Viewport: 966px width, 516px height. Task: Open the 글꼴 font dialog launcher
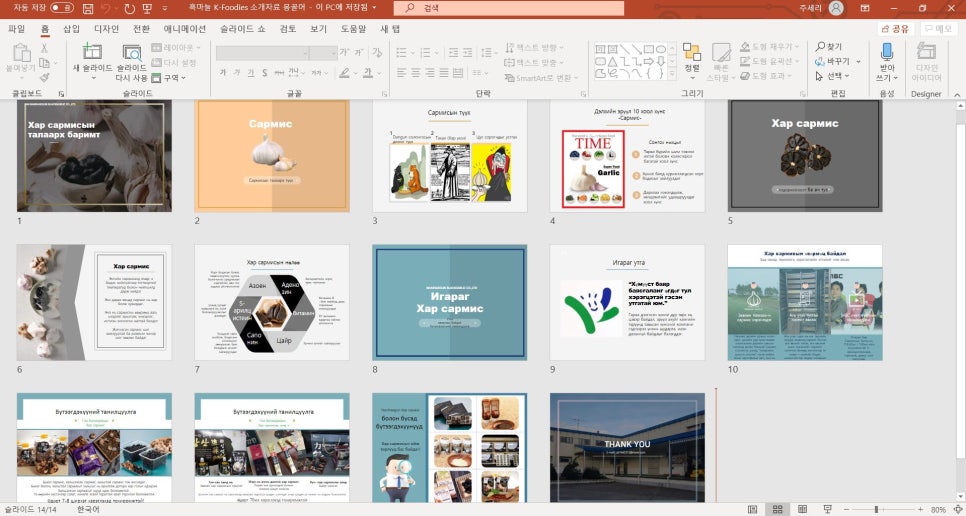384,94
